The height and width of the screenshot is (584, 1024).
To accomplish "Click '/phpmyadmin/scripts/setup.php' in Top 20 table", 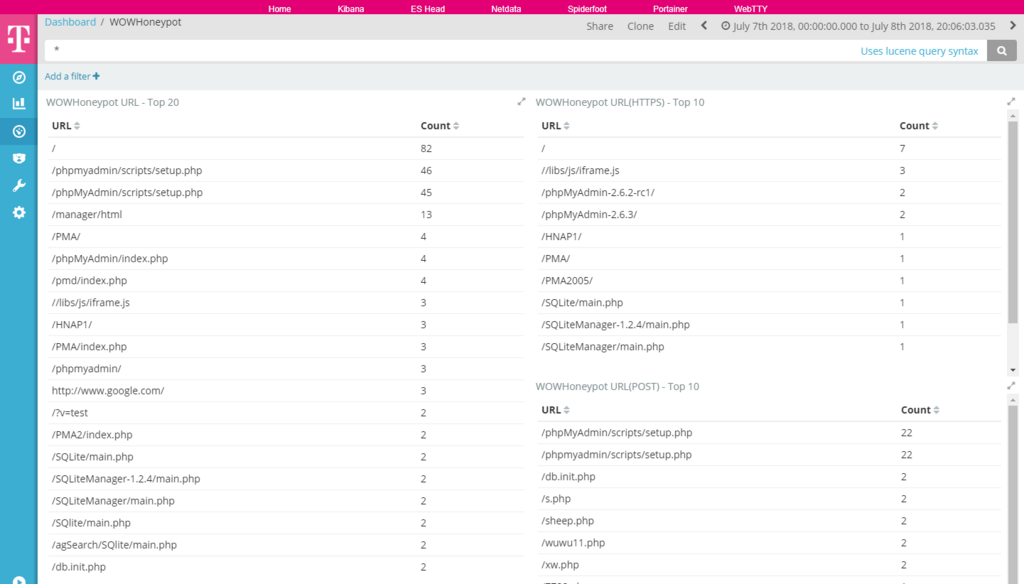I will [x=127, y=170].
